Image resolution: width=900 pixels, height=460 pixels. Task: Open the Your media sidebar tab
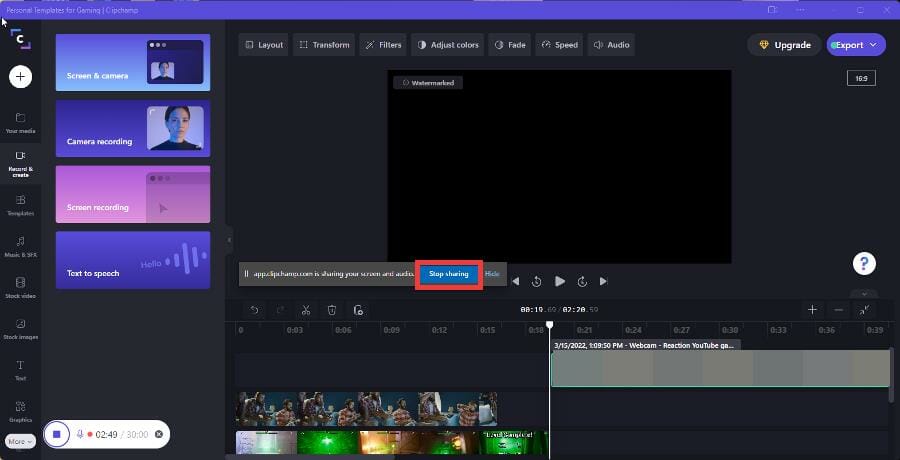(x=20, y=123)
